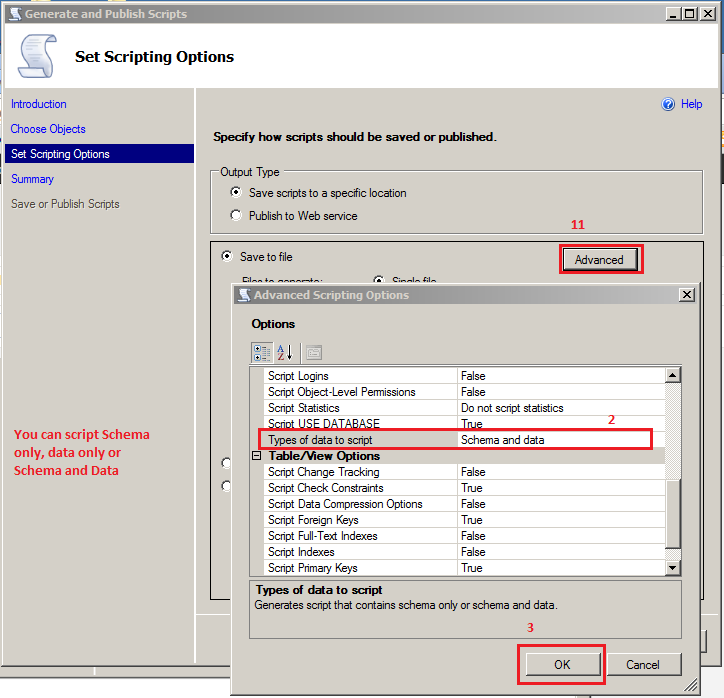Click the title bar icon of Advanced Scripting Options
This screenshot has height=698, width=724.
[244, 295]
